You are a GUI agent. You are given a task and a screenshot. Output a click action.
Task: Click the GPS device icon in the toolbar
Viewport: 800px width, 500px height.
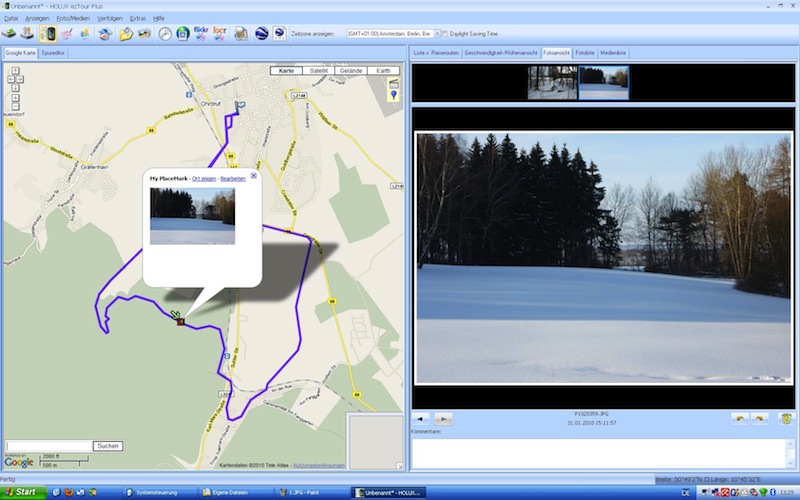coord(48,33)
